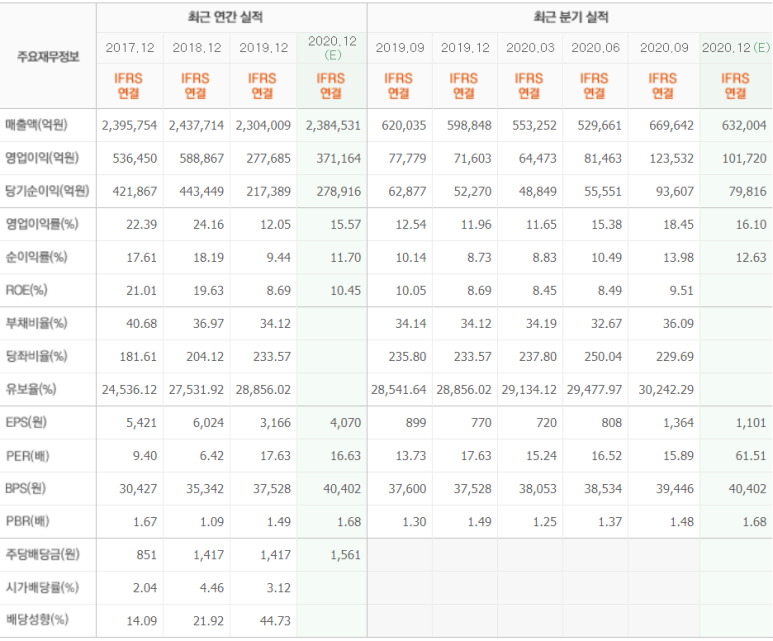Click the 부채비율(%) row label
This screenshot has height=641, width=773.
pyautogui.click(x=36, y=323)
